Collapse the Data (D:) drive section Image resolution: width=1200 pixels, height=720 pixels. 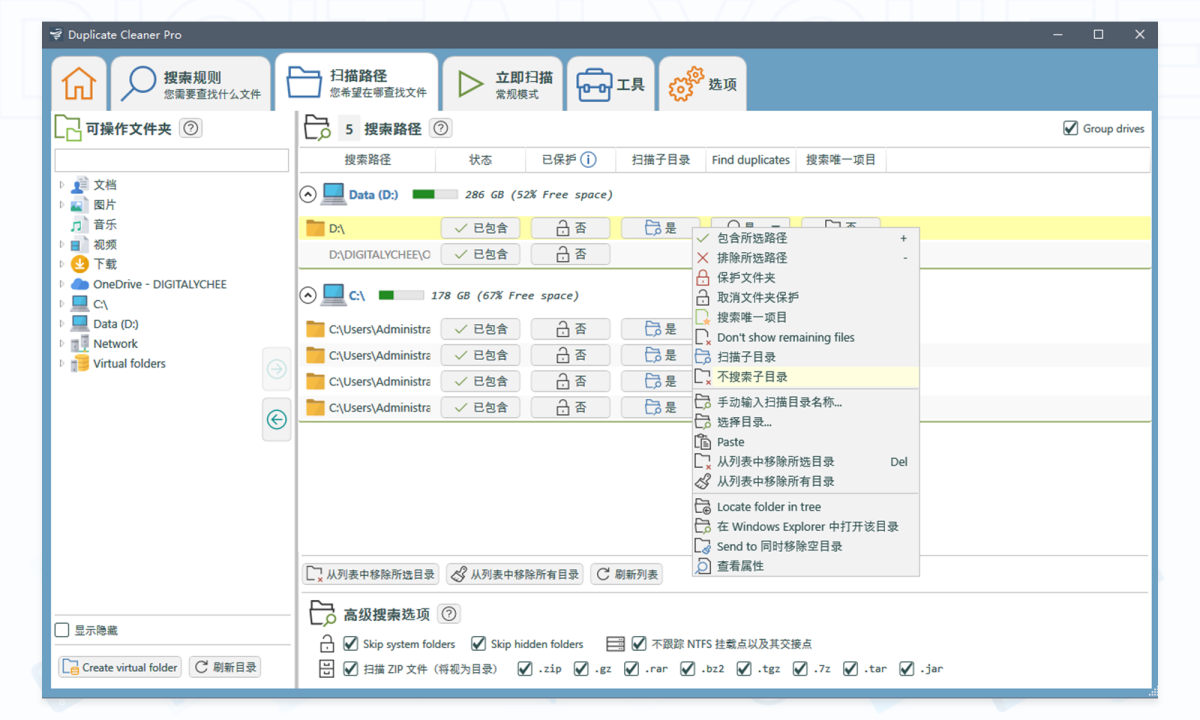click(x=308, y=194)
